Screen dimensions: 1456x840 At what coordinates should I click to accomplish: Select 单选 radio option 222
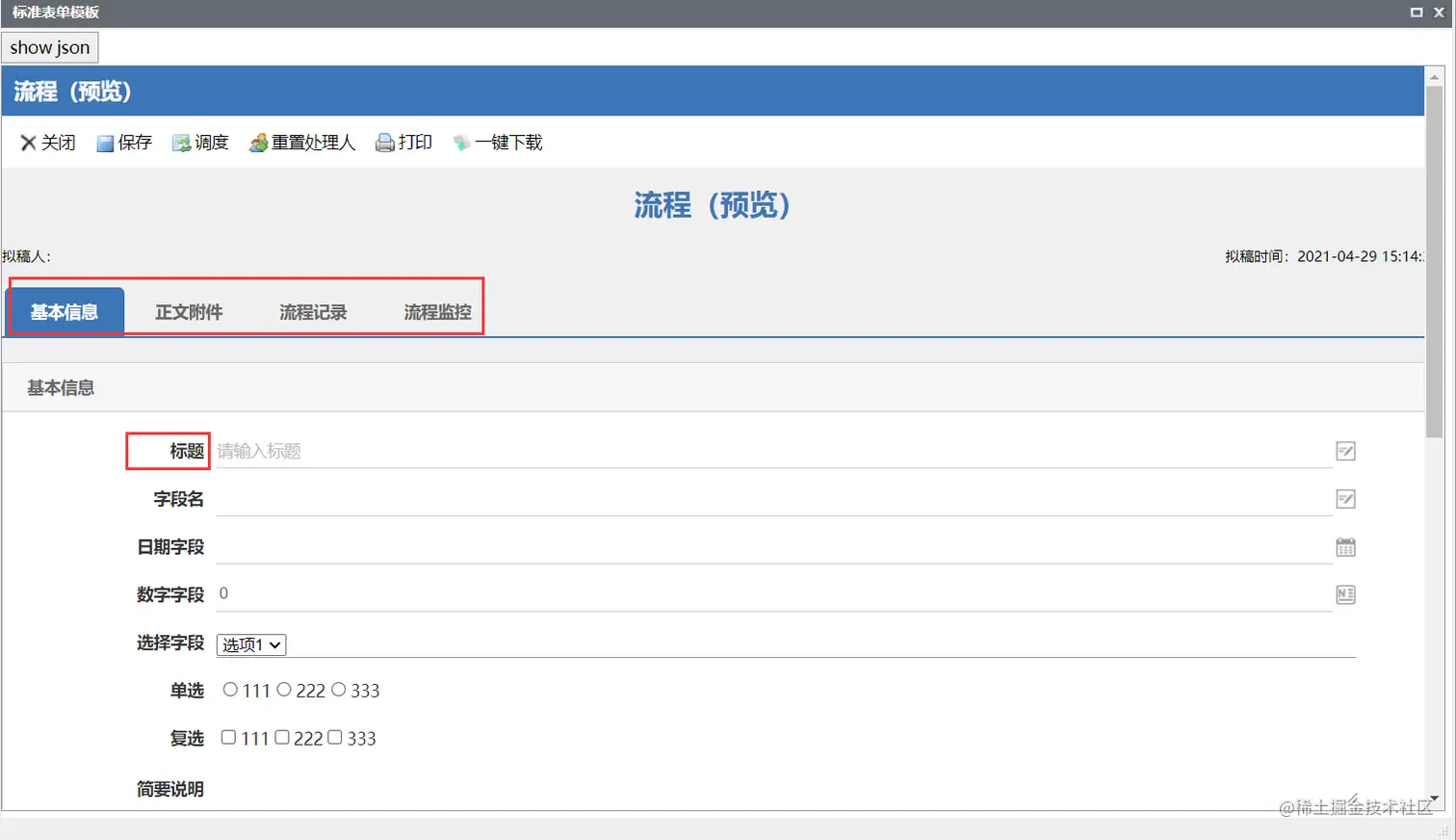284,690
